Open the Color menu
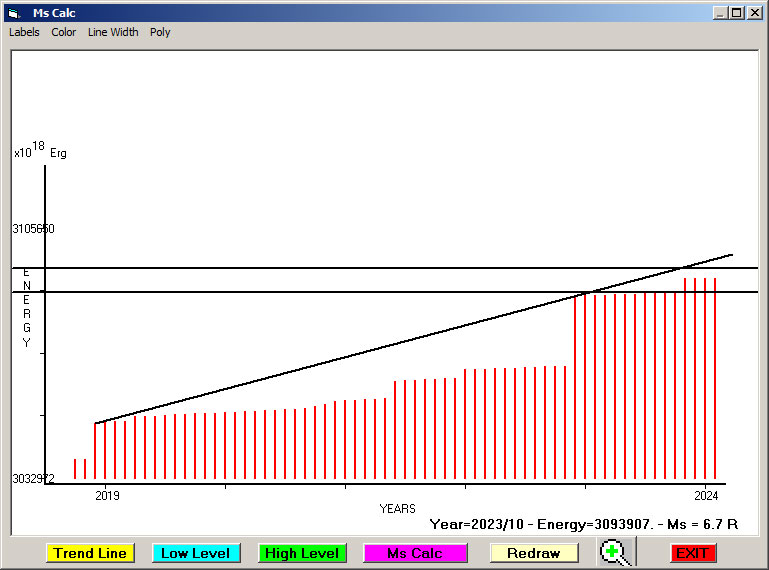The width and height of the screenshot is (769, 570). click(64, 32)
